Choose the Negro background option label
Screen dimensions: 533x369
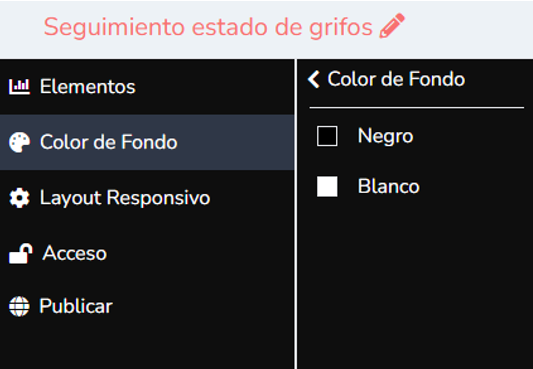[x=385, y=137]
